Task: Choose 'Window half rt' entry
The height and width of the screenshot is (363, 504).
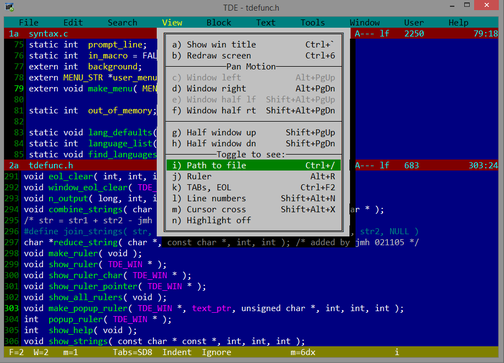Action: coord(253,111)
